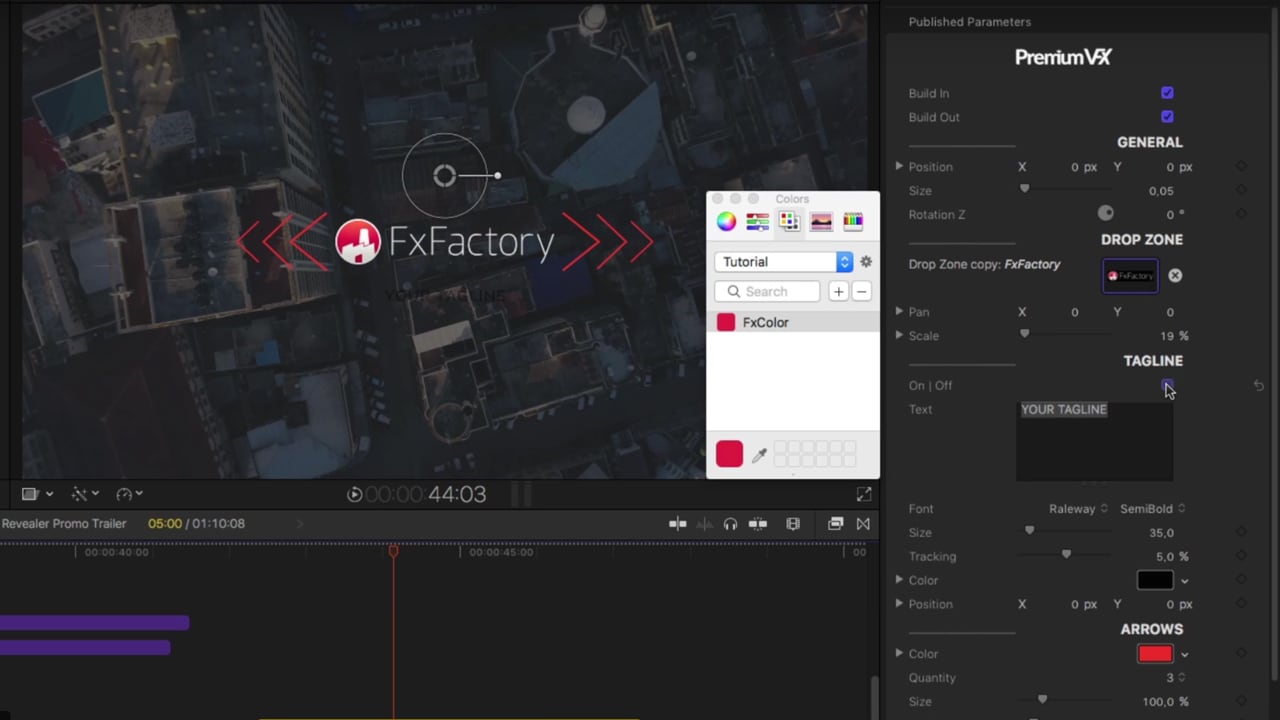Change the Arrows Quantity stepper

point(1182,678)
